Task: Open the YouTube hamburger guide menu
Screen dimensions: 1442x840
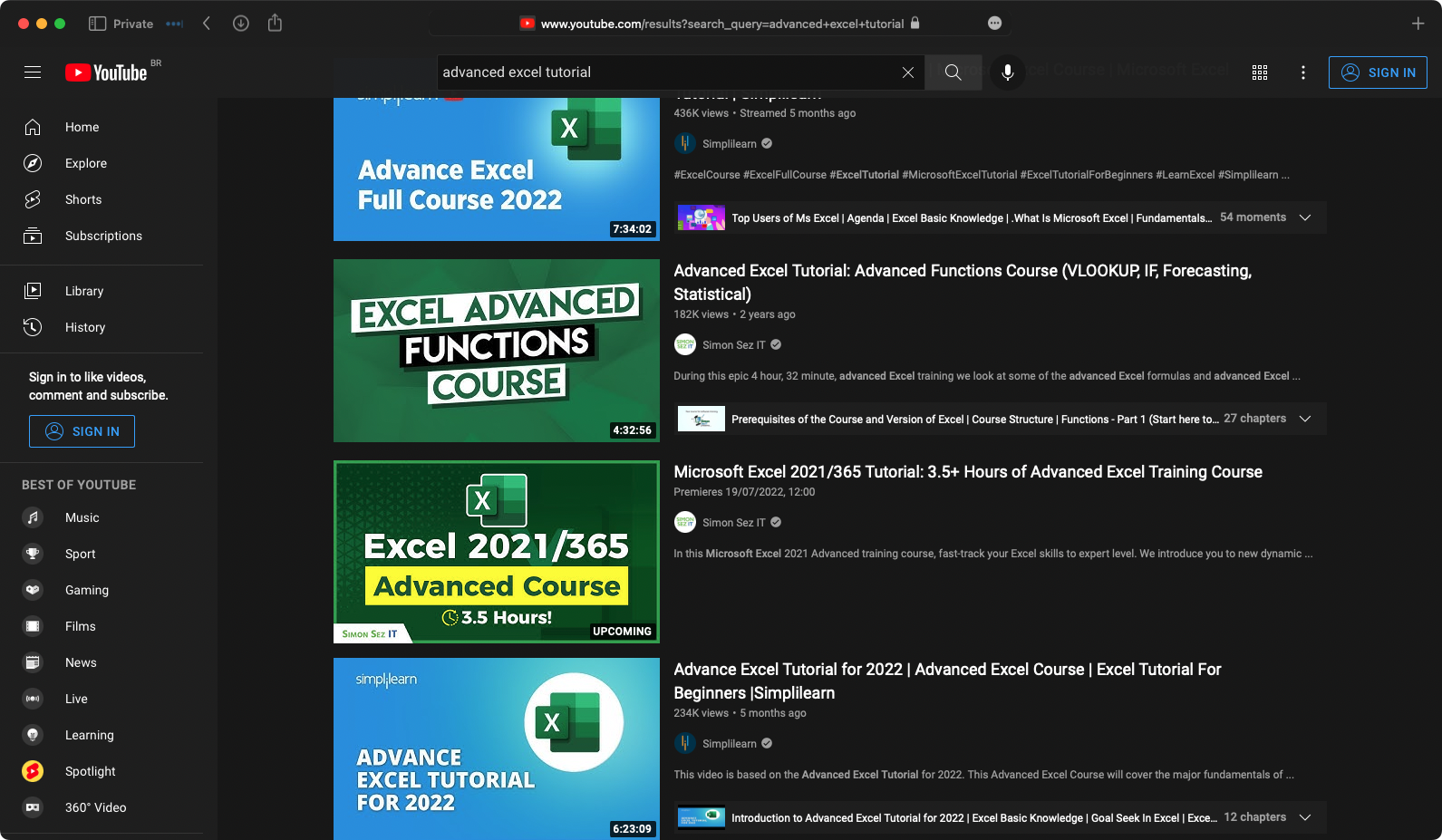Action: pyautogui.click(x=33, y=72)
